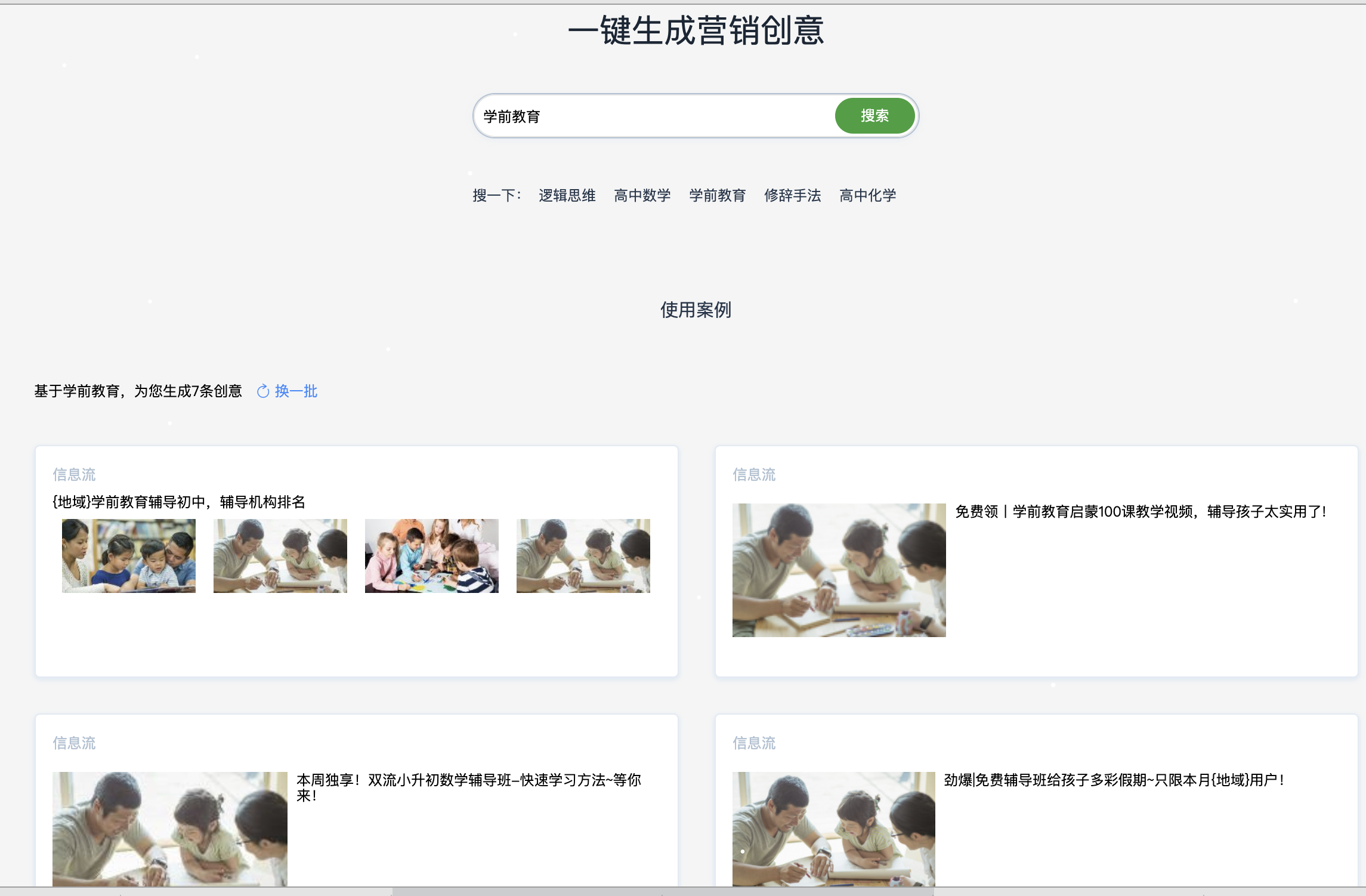Click the horizontal scrollbar at the page bottom
The width and height of the screenshot is (1366, 896).
662,891
